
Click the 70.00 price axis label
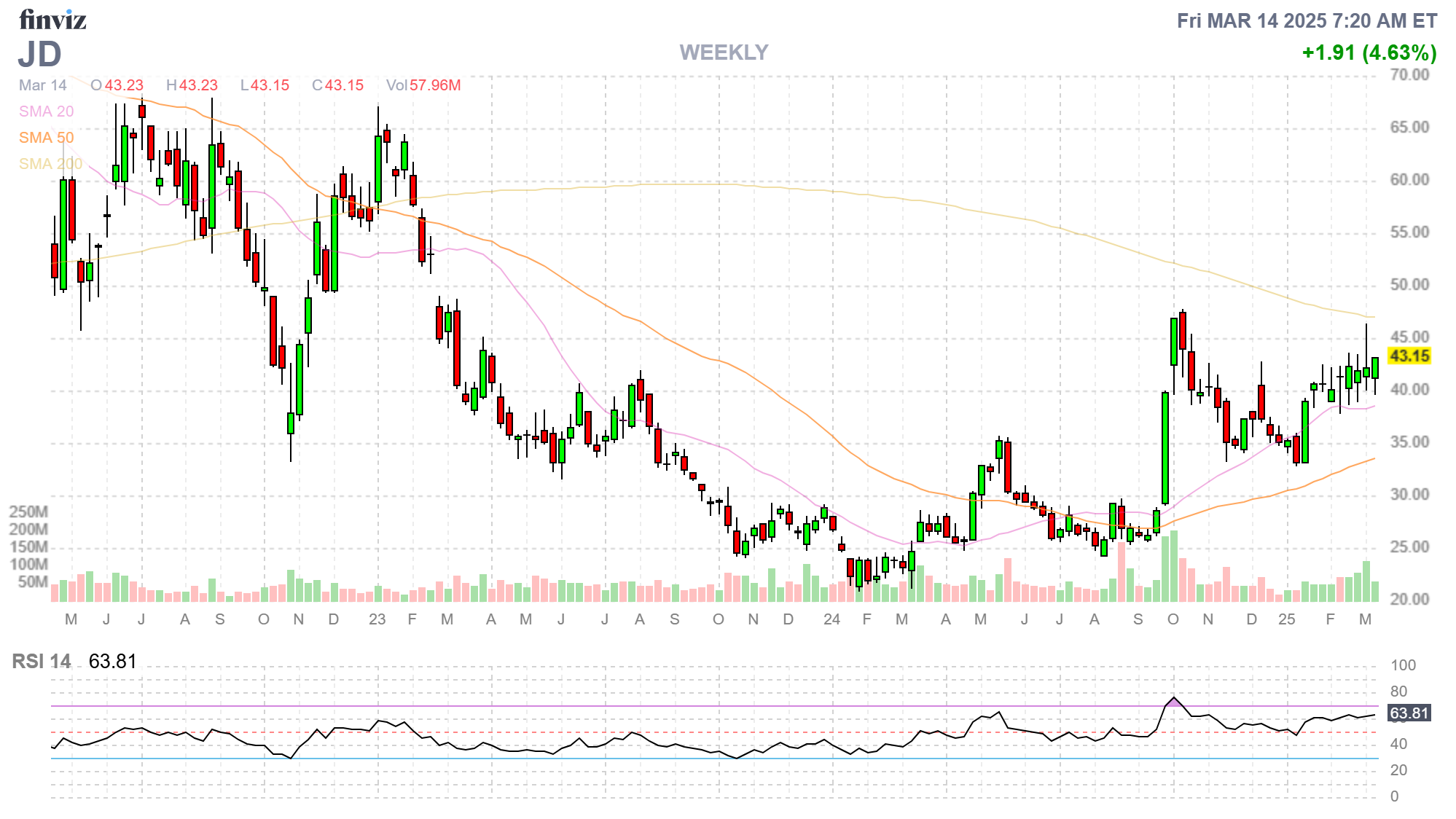pos(1409,75)
